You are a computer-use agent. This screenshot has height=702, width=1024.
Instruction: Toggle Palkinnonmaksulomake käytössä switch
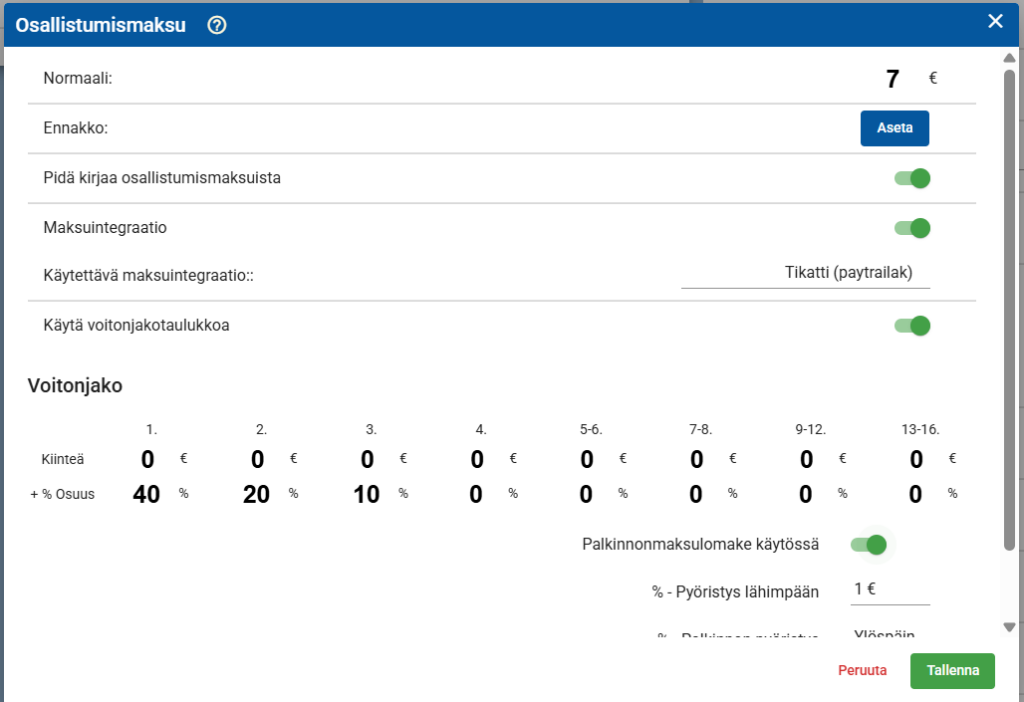pyautogui.click(x=868, y=544)
